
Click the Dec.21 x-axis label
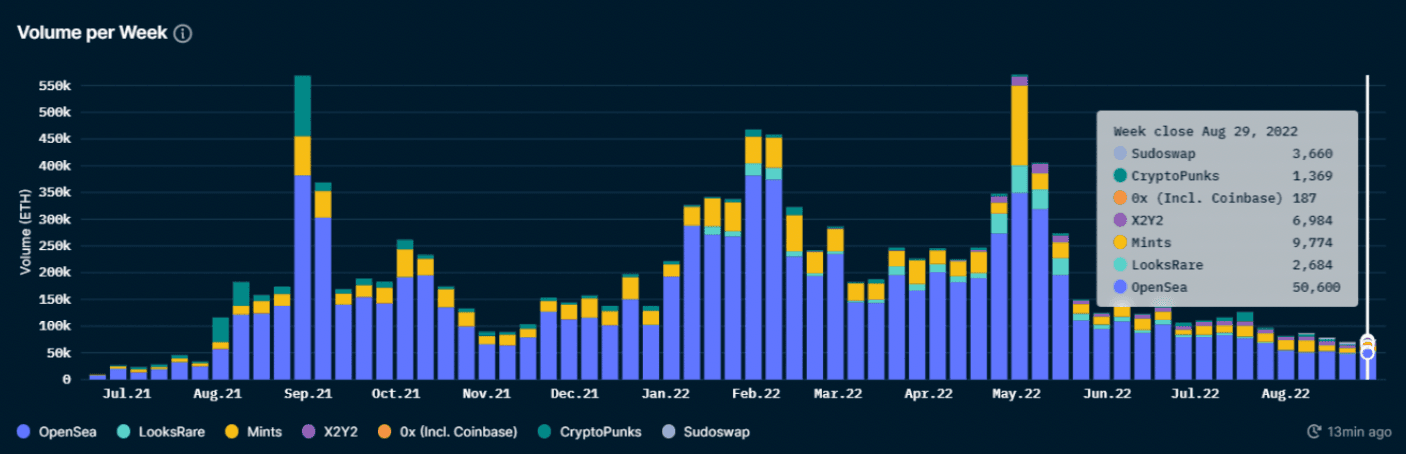coord(576,394)
